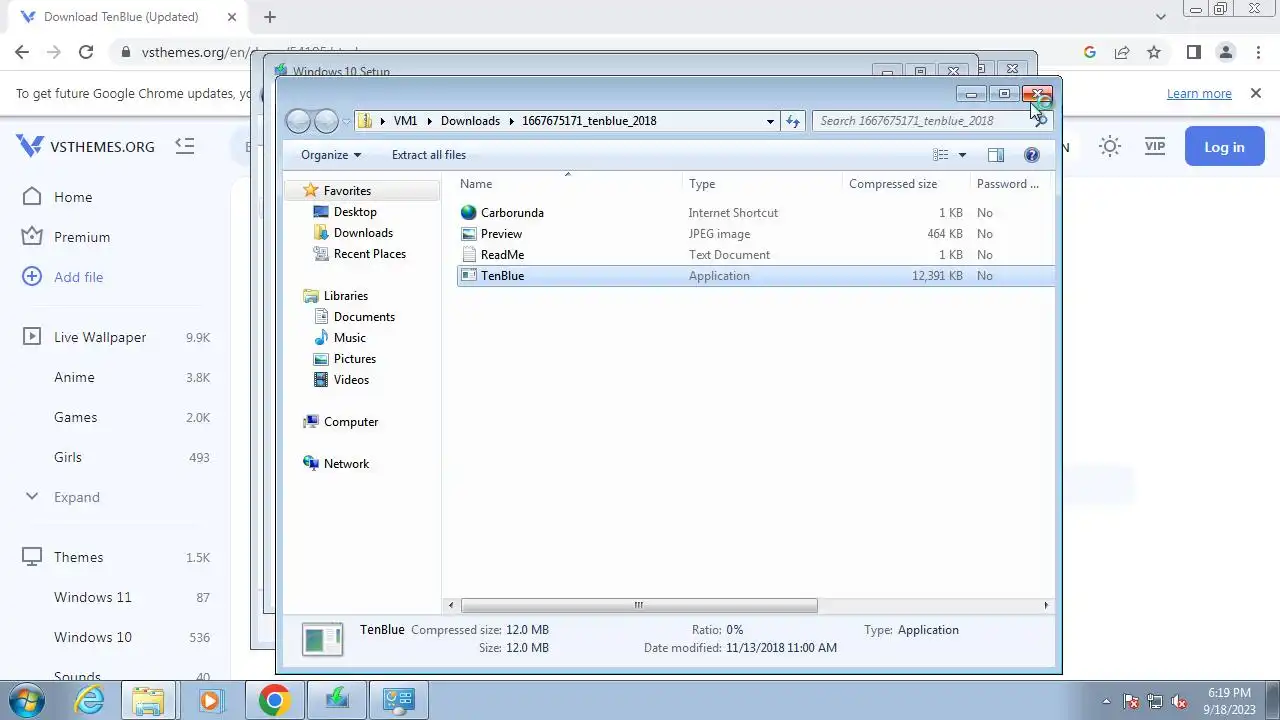Open Chrome side panel icon
Screen dimensions: 1280x720
pyautogui.click(x=1193, y=52)
